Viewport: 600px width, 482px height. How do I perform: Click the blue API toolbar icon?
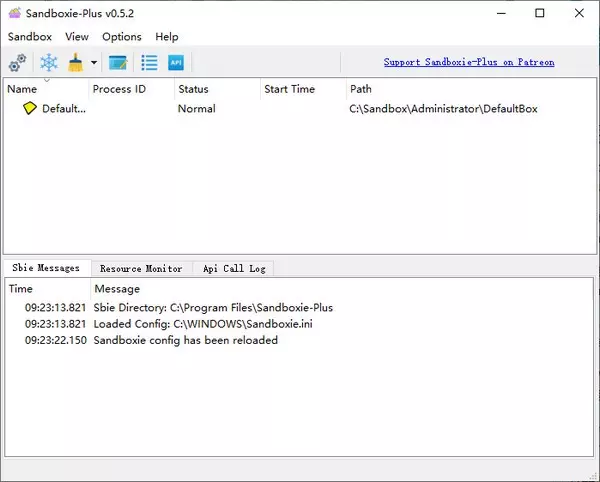point(176,63)
